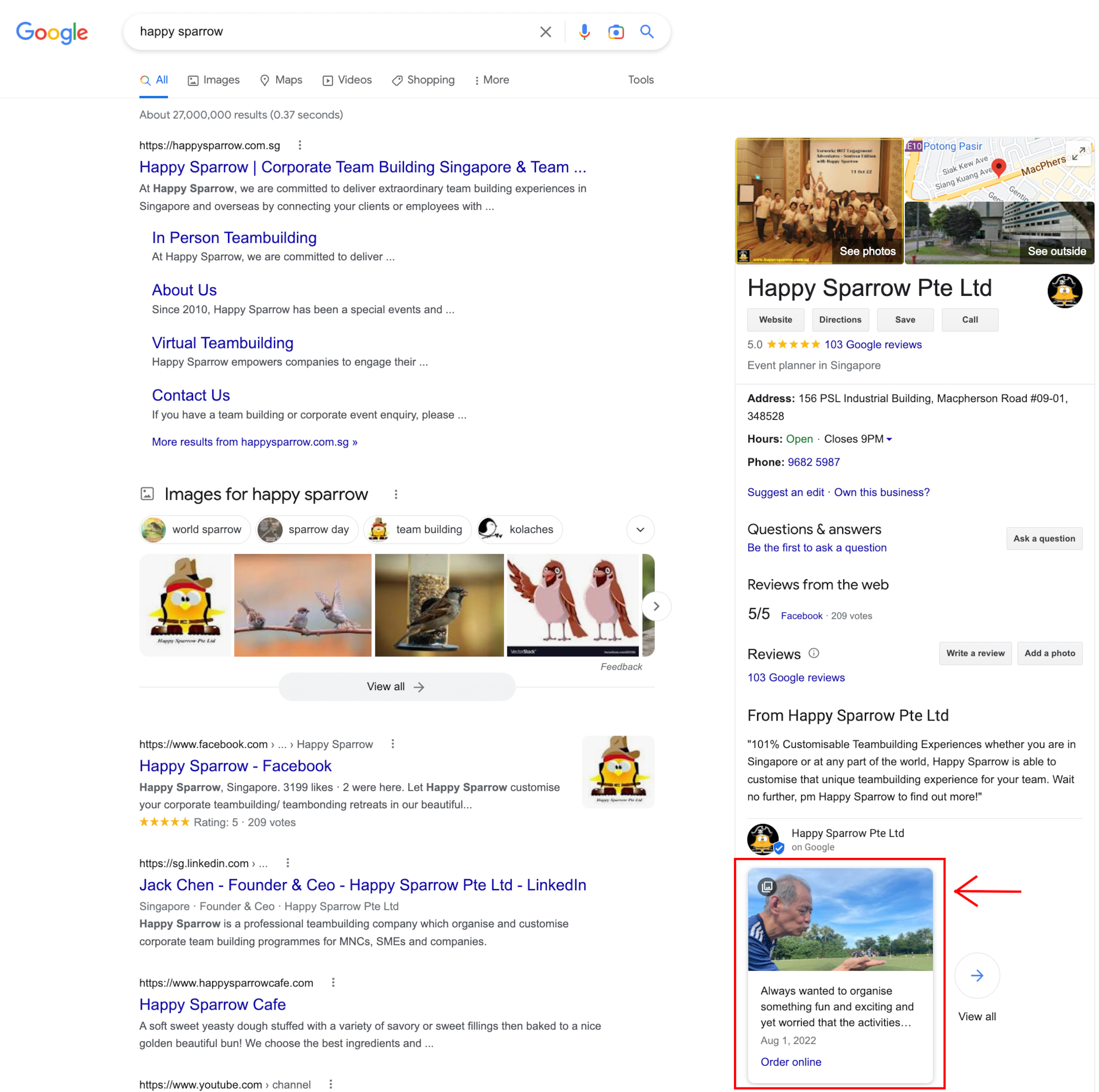Screen dimensions: 1099x1092
Task: Click the Google logo
Action: click(x=52, y=32)
